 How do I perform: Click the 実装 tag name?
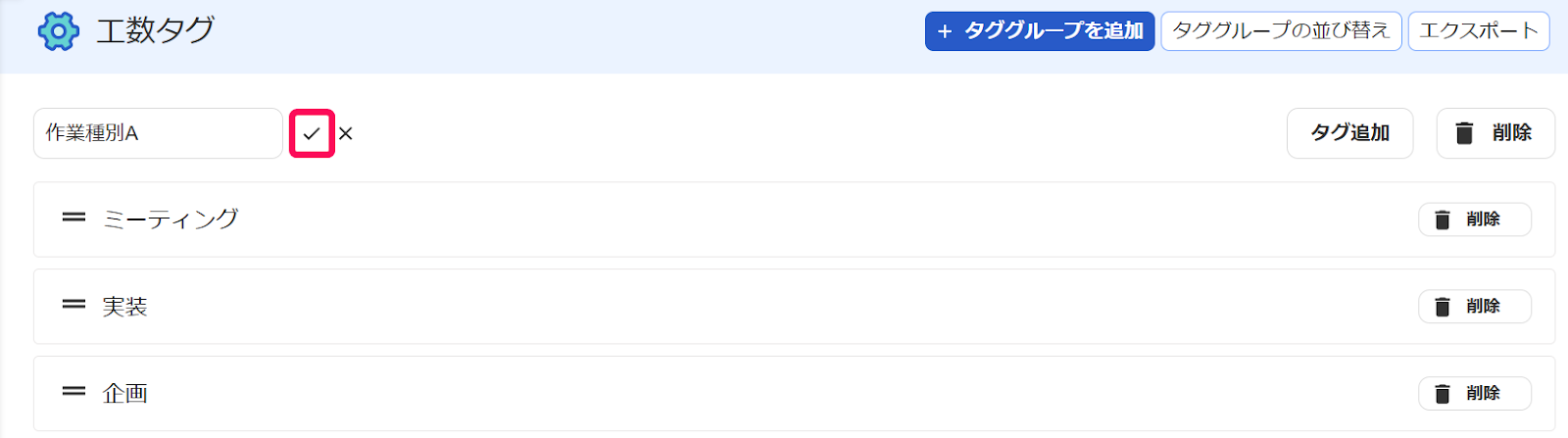(x=124, y=307)
